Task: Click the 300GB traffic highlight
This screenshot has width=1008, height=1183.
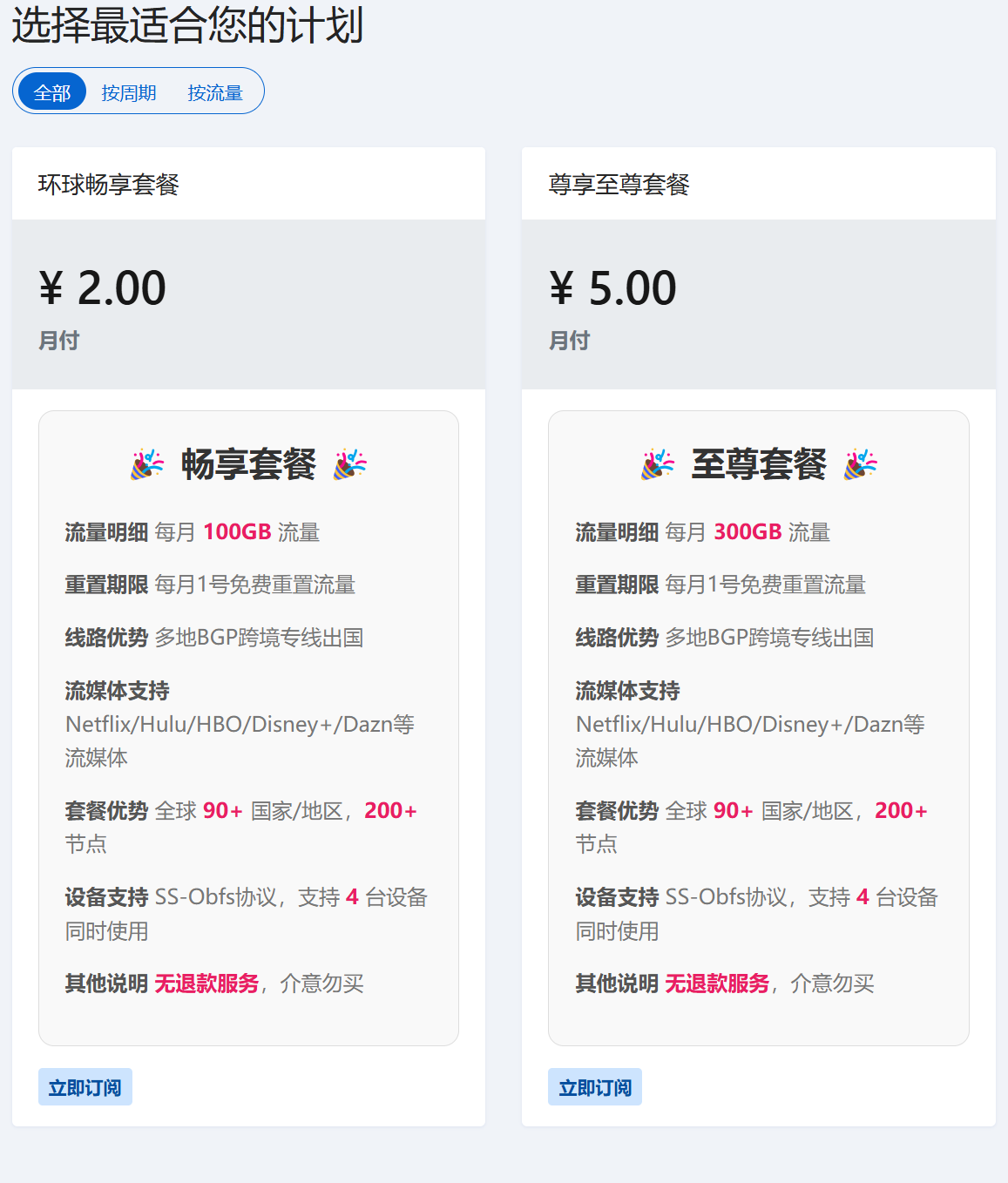Action: [748, 532]
